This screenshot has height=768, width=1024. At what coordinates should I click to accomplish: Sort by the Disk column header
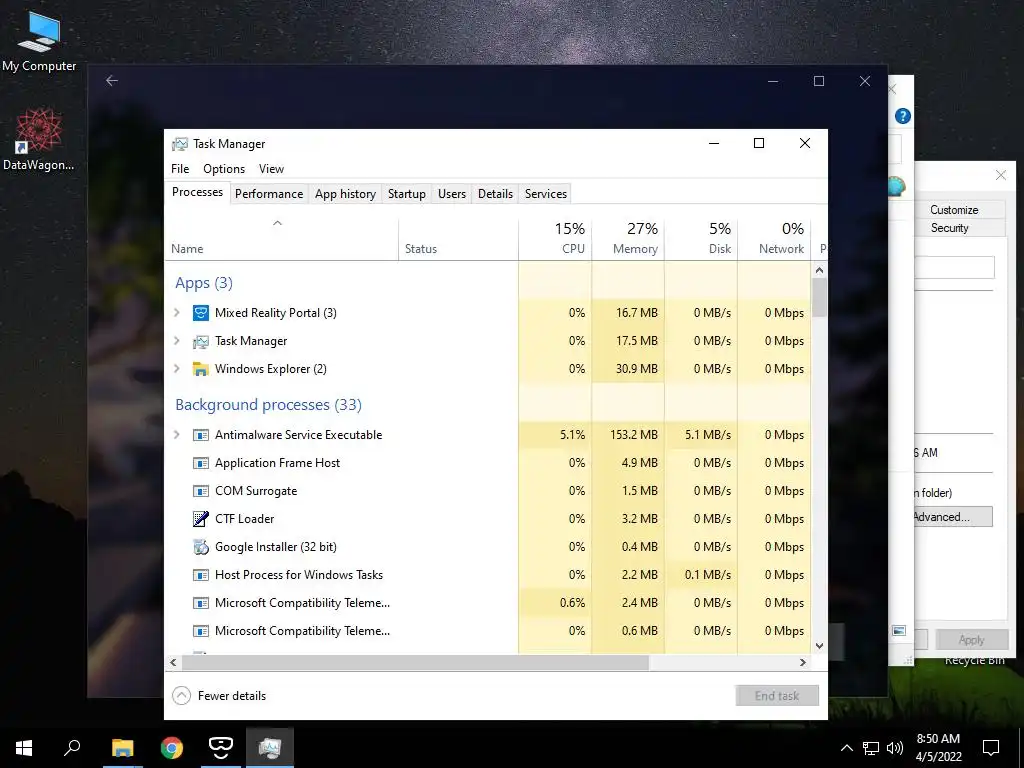coord(701,239)
